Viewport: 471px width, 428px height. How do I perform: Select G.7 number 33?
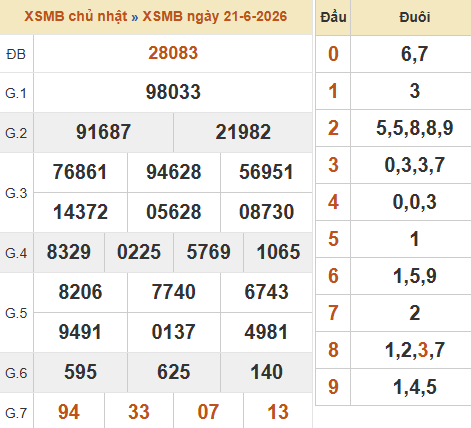tap(139, 412)
